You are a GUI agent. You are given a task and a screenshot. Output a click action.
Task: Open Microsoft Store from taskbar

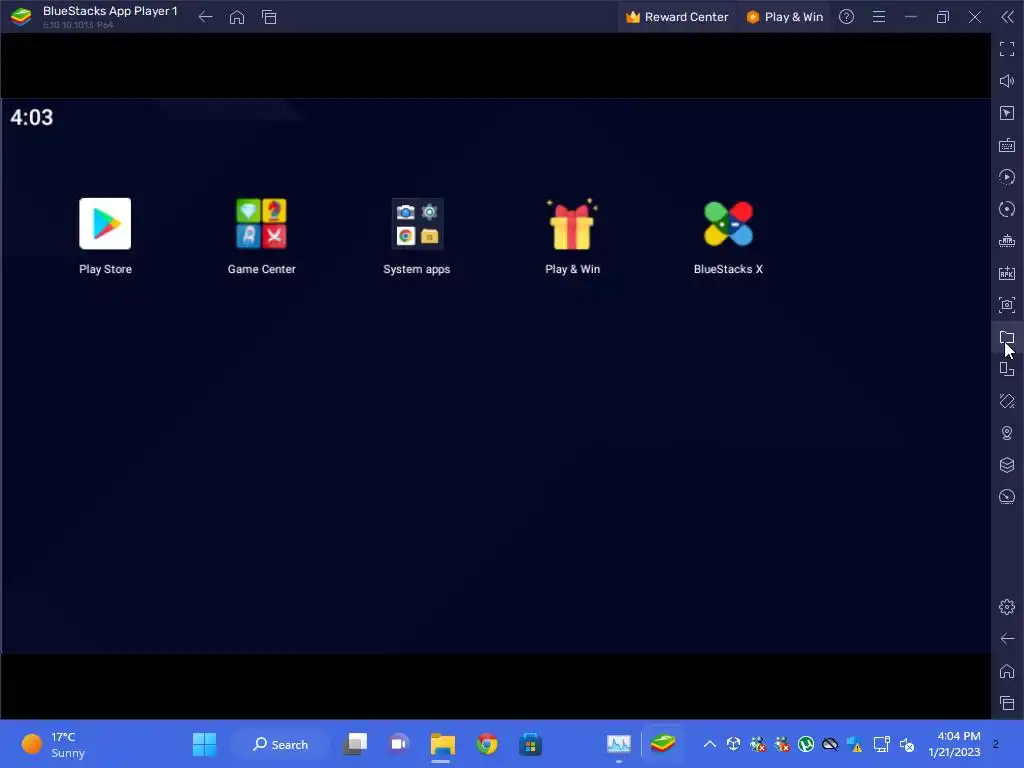[x=530, y=744]
